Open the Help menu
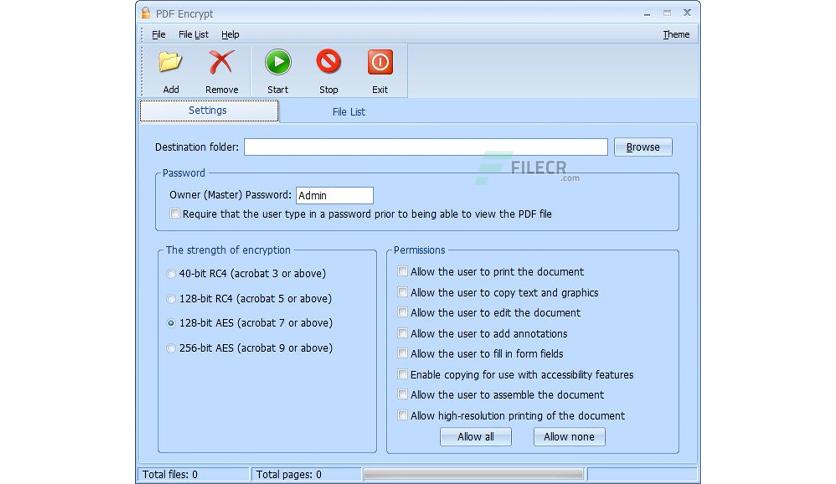836x484 pixels. pos(230,35)
